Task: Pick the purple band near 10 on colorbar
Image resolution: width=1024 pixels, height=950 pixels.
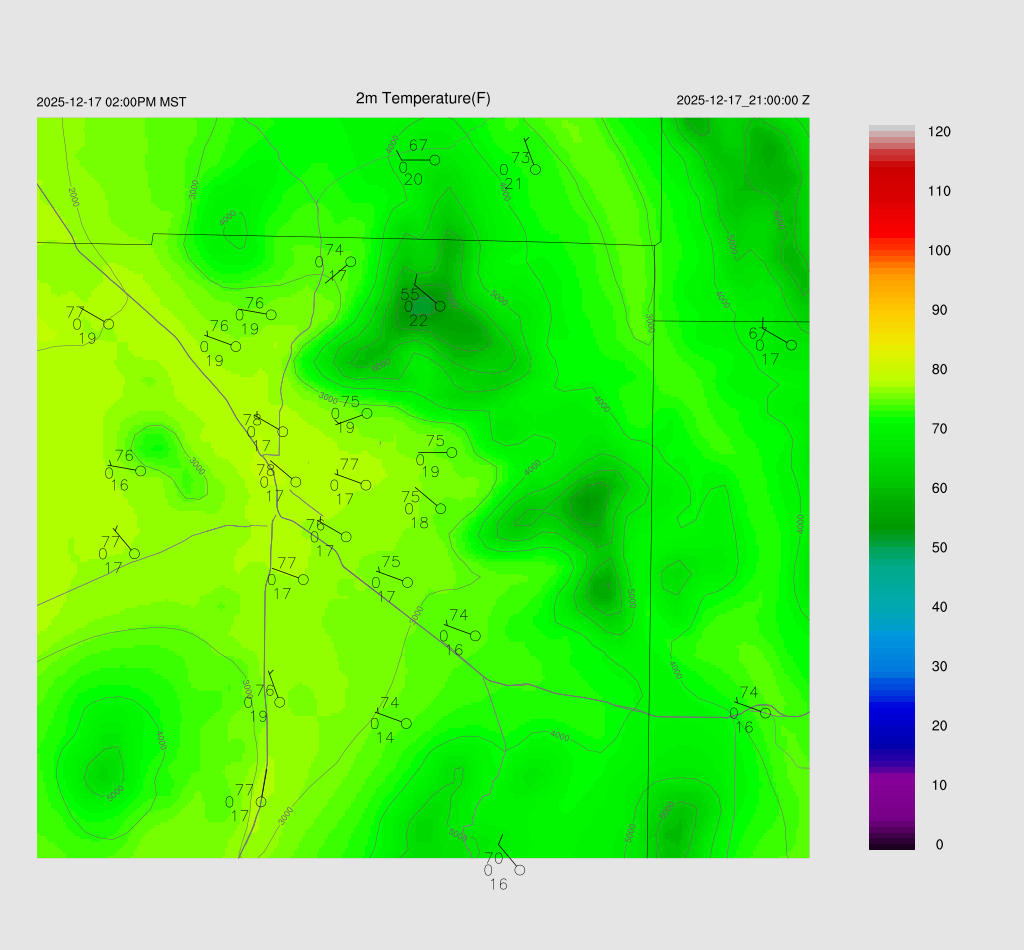Action: coord(892,785)
